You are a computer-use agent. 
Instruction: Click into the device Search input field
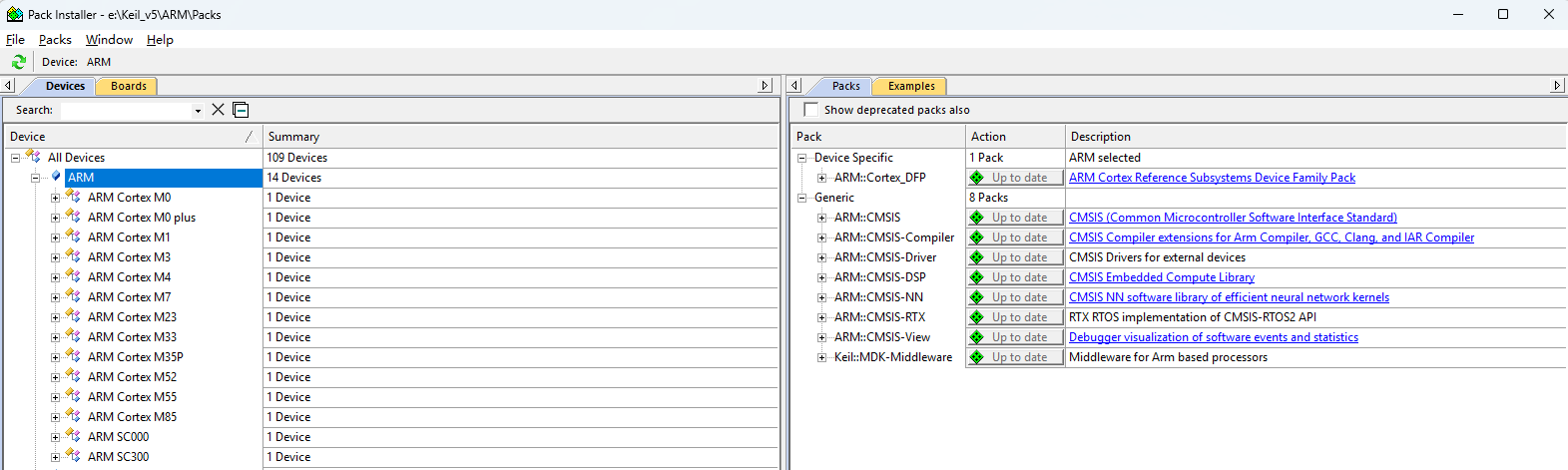[x=126, y=111]
